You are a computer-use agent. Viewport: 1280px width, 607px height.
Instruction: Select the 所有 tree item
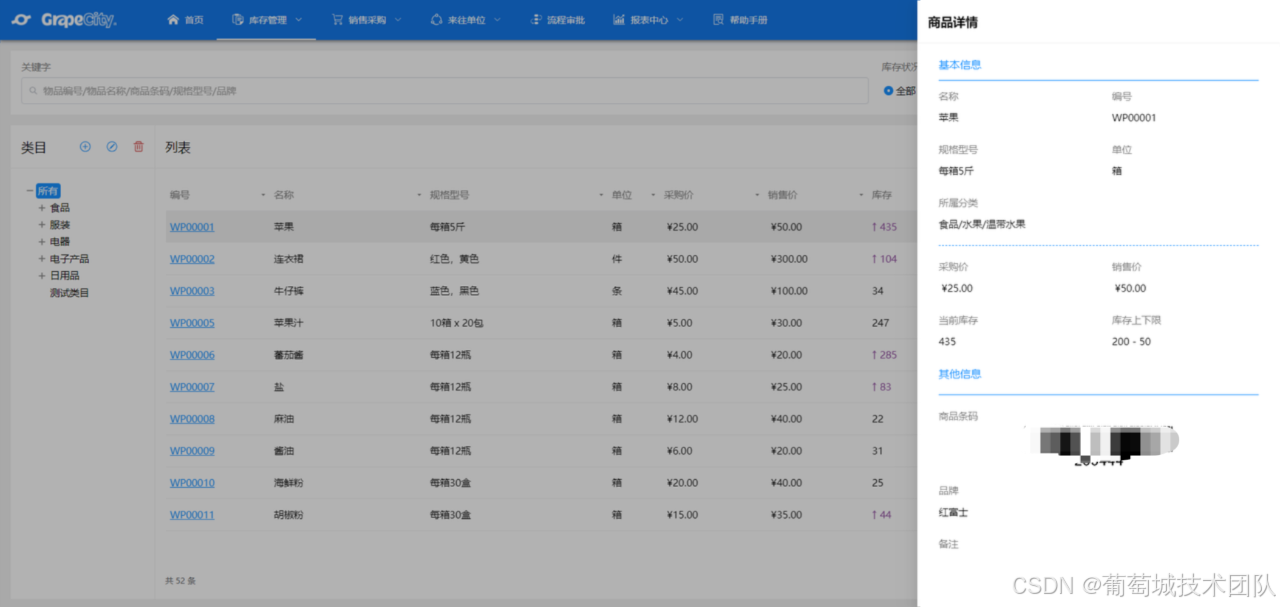[49, 191]
